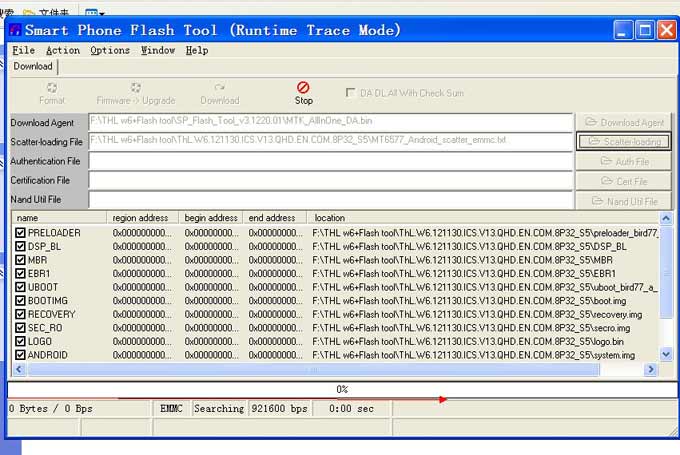Click the name column header
The width and height of the screenshot is (680, 455).
point(59,218)
